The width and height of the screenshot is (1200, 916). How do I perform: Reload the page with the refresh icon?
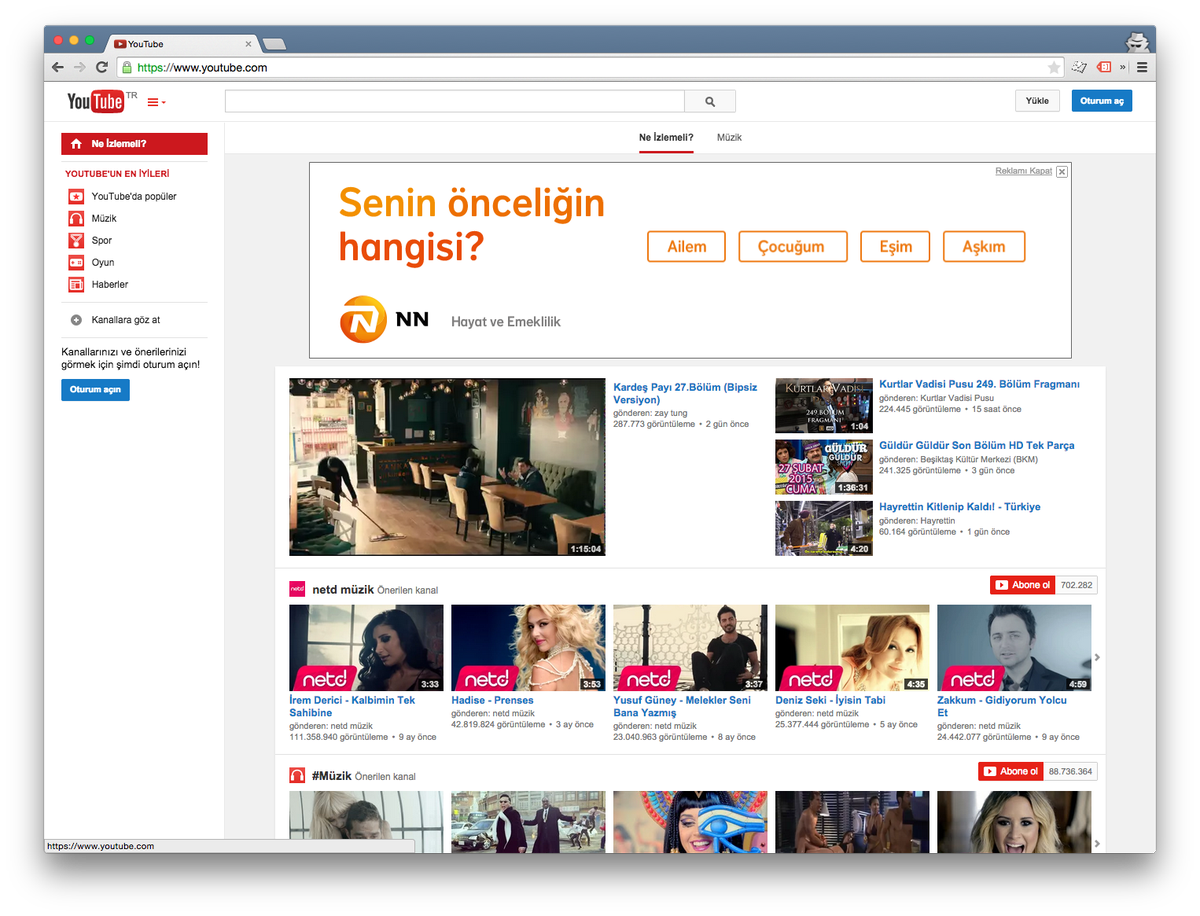tap(101, 67)
